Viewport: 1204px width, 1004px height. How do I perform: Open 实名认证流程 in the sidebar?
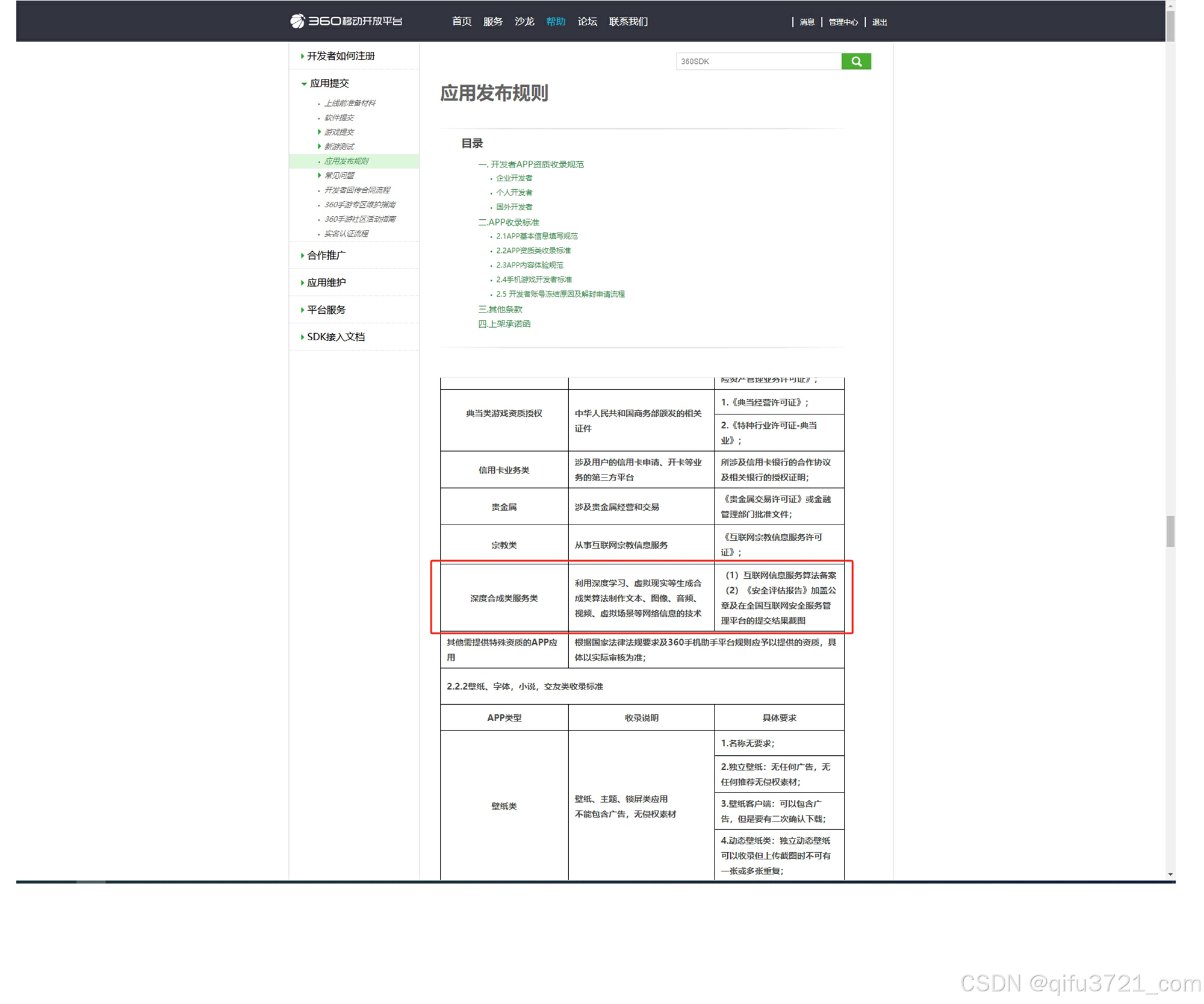click(x=346, y=234)
